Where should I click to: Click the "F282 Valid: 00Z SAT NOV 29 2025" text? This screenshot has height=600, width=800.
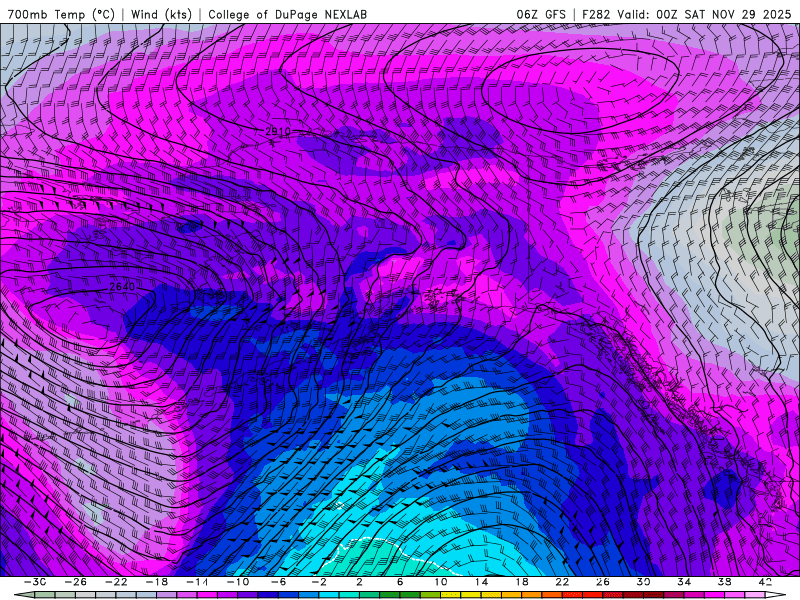(x=687, y=14)
